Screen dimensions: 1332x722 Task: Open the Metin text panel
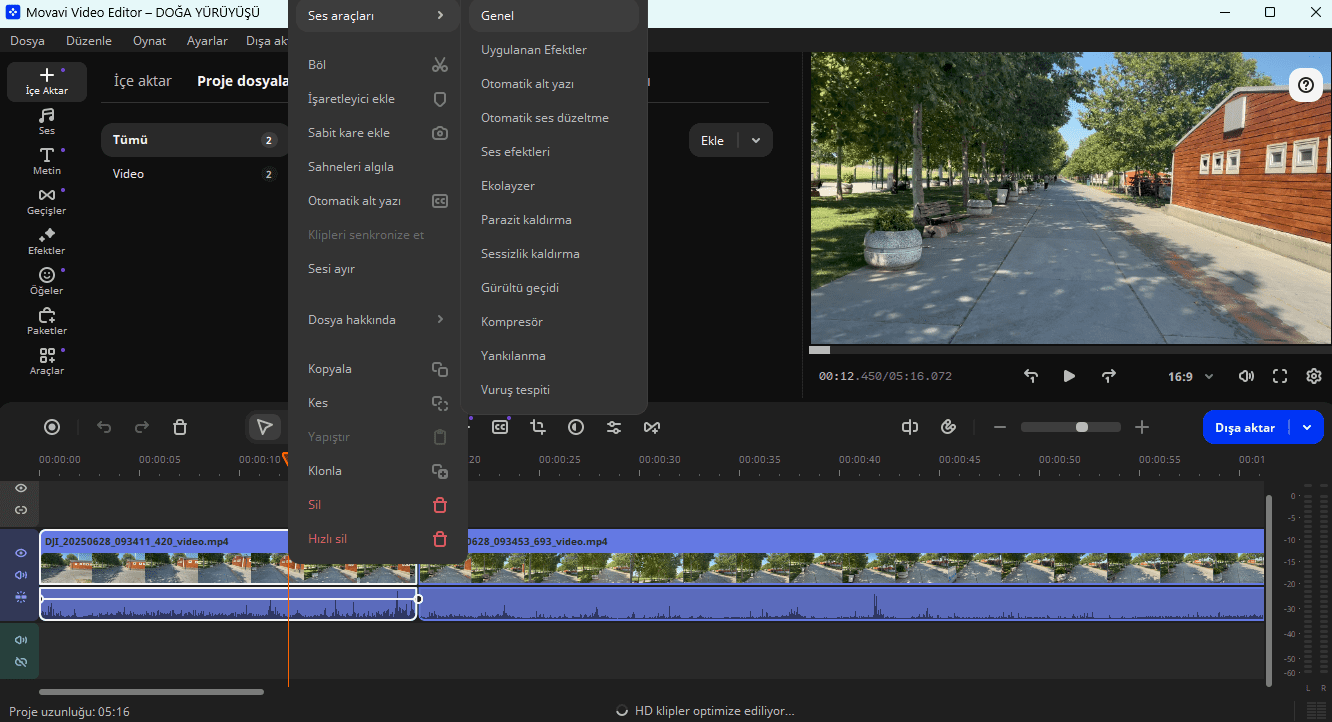click(46, 161)
